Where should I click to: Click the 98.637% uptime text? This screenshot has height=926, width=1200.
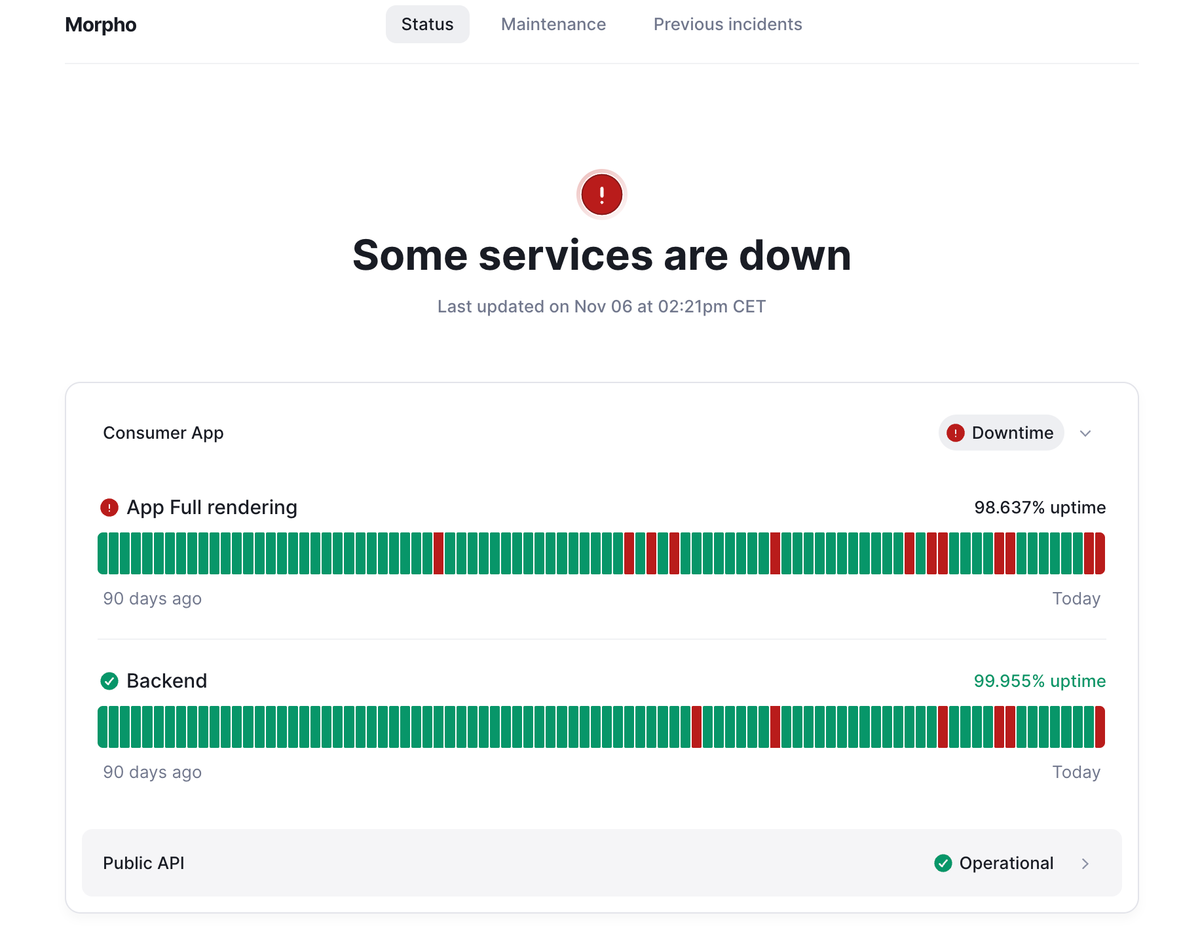1040,508
